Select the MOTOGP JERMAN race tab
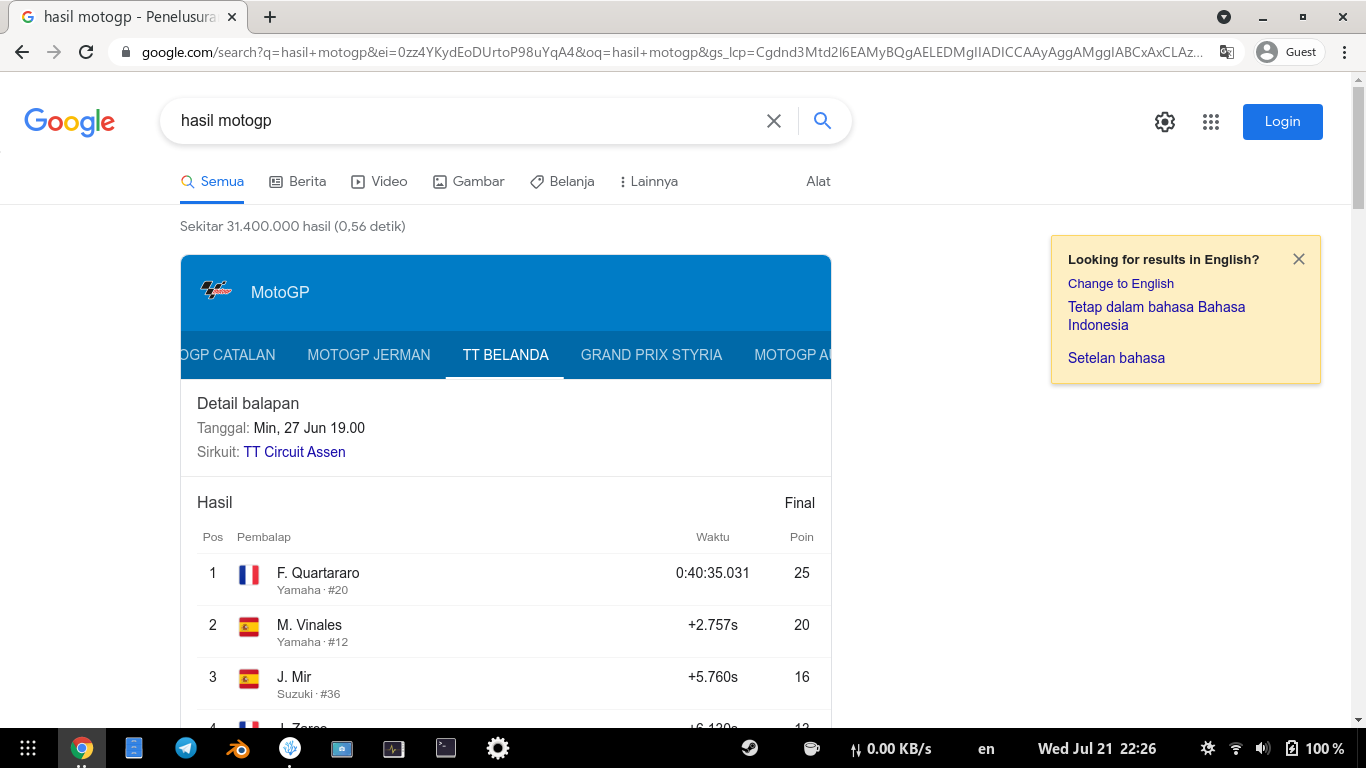Screen dimensions: 1366x768 click(369, 355)
